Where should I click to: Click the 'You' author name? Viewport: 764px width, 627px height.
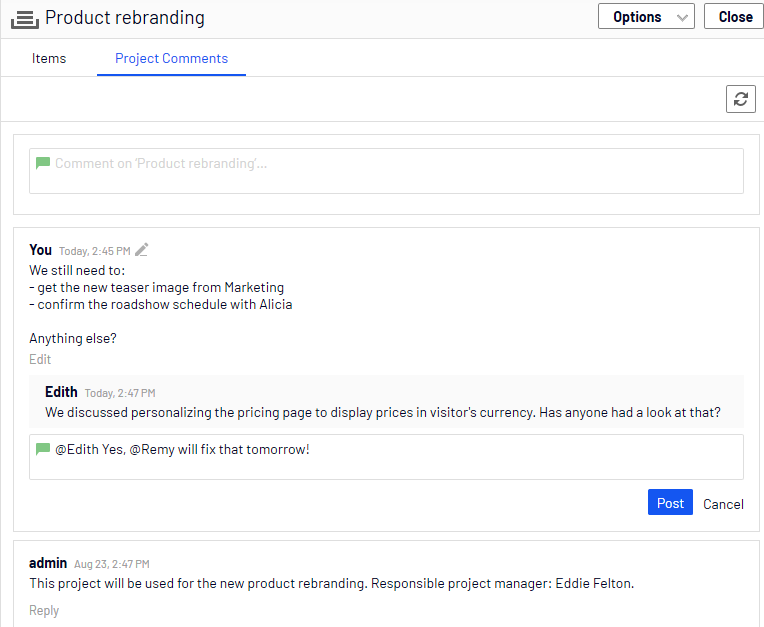tap(40, 250)
